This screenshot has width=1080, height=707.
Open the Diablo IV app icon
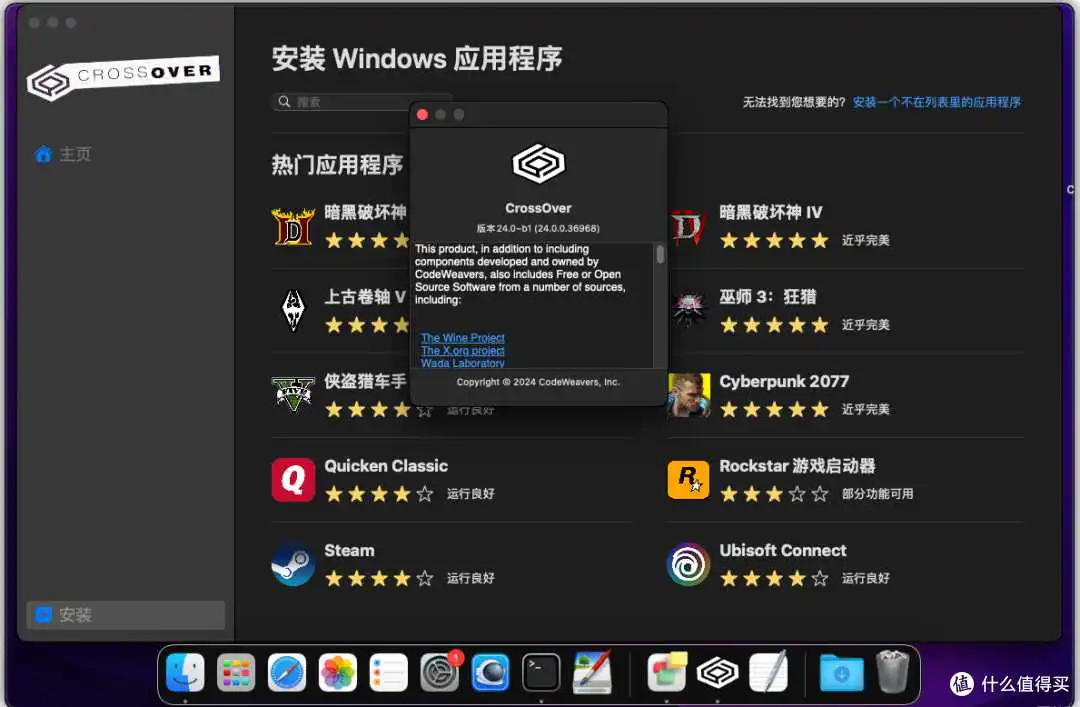[x=687, y=227]
